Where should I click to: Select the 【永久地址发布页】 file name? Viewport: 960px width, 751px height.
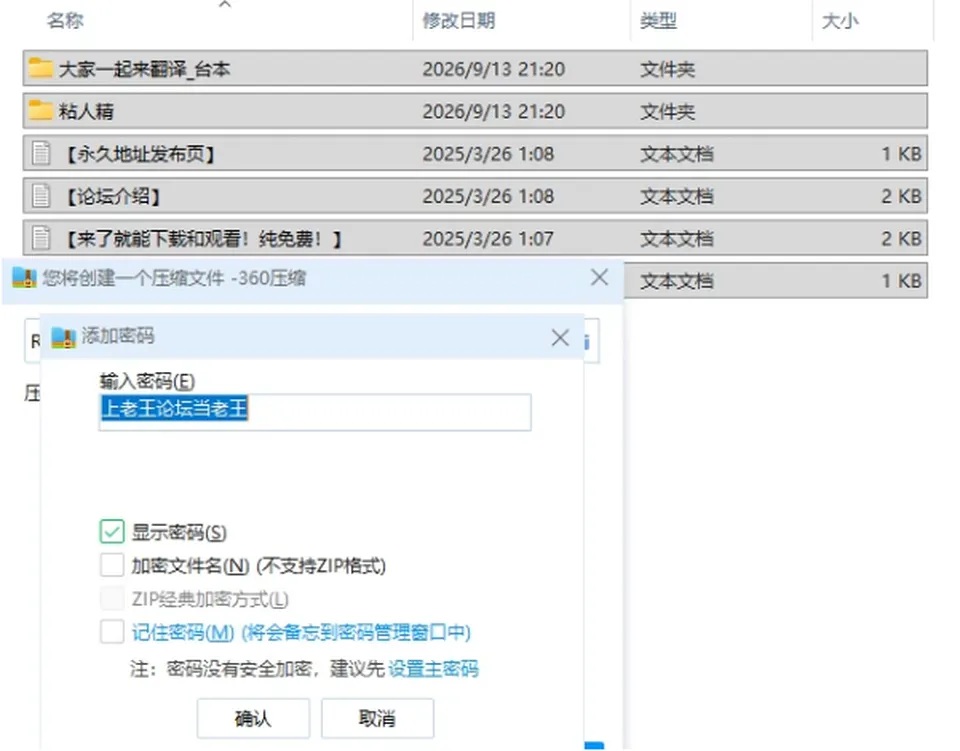click(139, 154)
